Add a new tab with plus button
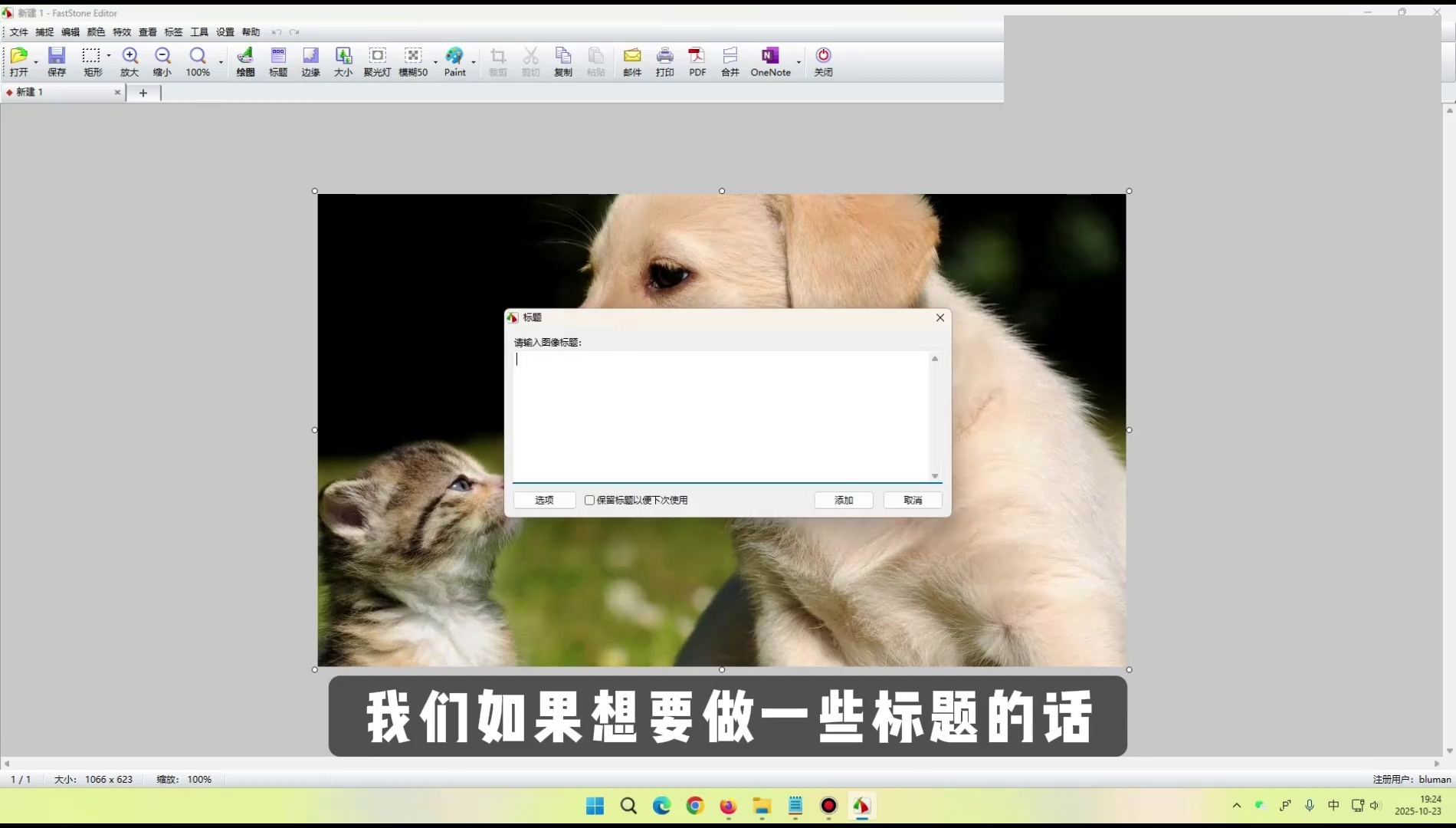This screenshot has height=828, width=1456. click(x=143, y=93)
